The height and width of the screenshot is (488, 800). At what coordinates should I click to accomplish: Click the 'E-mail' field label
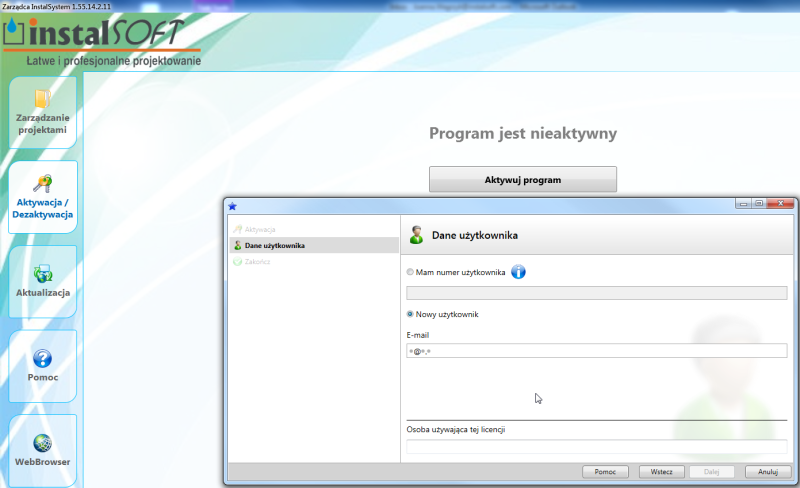click(x=417, y=335)
